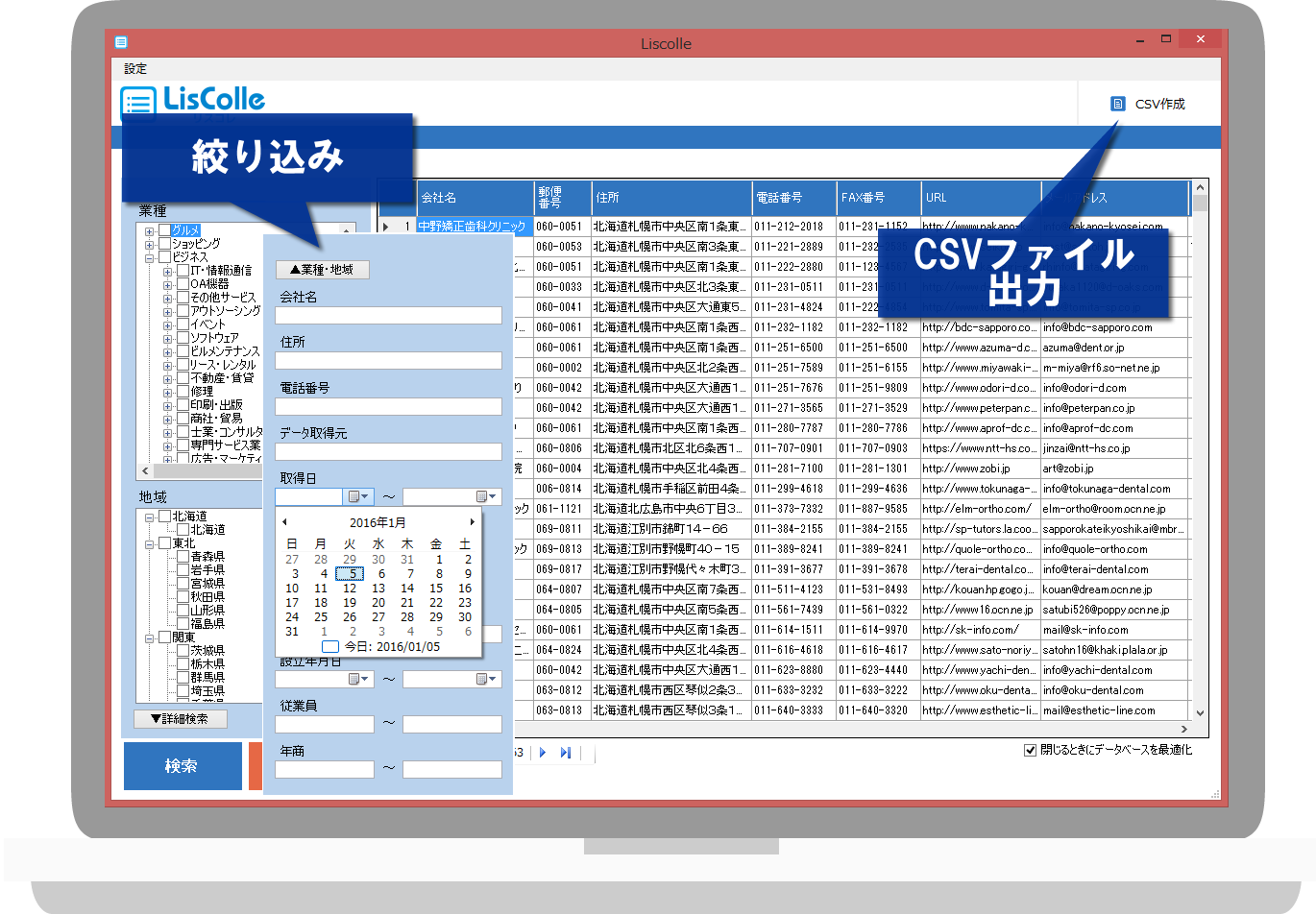The image size is (1316, 914).
Task: Click the 011-212-2018 phone cell
Action: coord(794,227)
